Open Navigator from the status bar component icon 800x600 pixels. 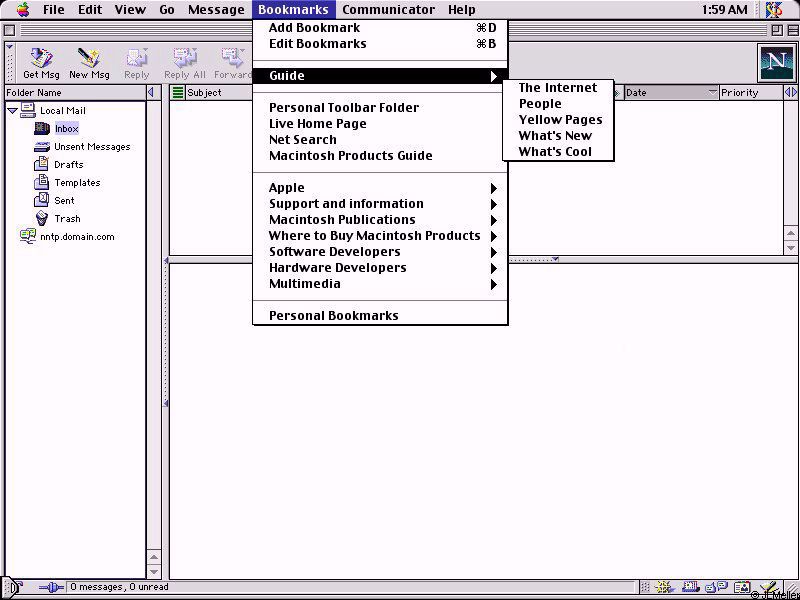(x=664, y=588)
